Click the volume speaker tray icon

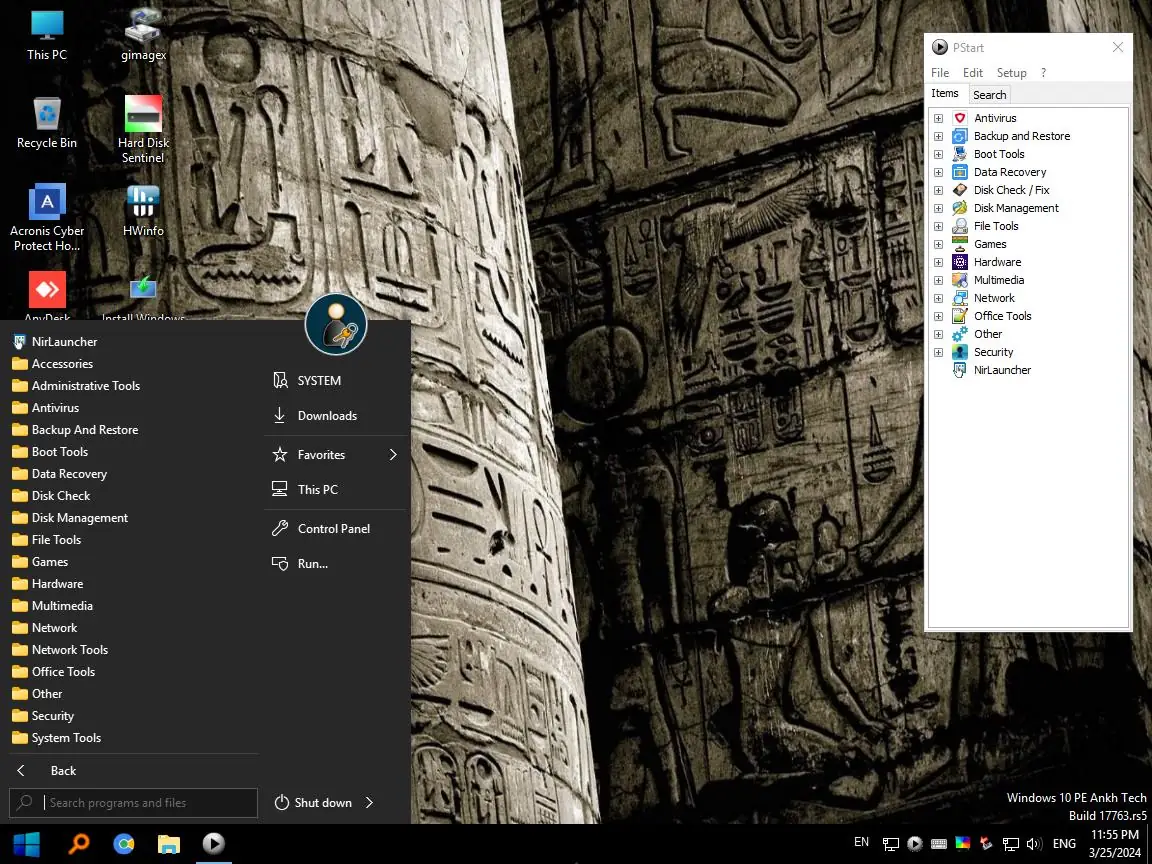click(1034, 844)
